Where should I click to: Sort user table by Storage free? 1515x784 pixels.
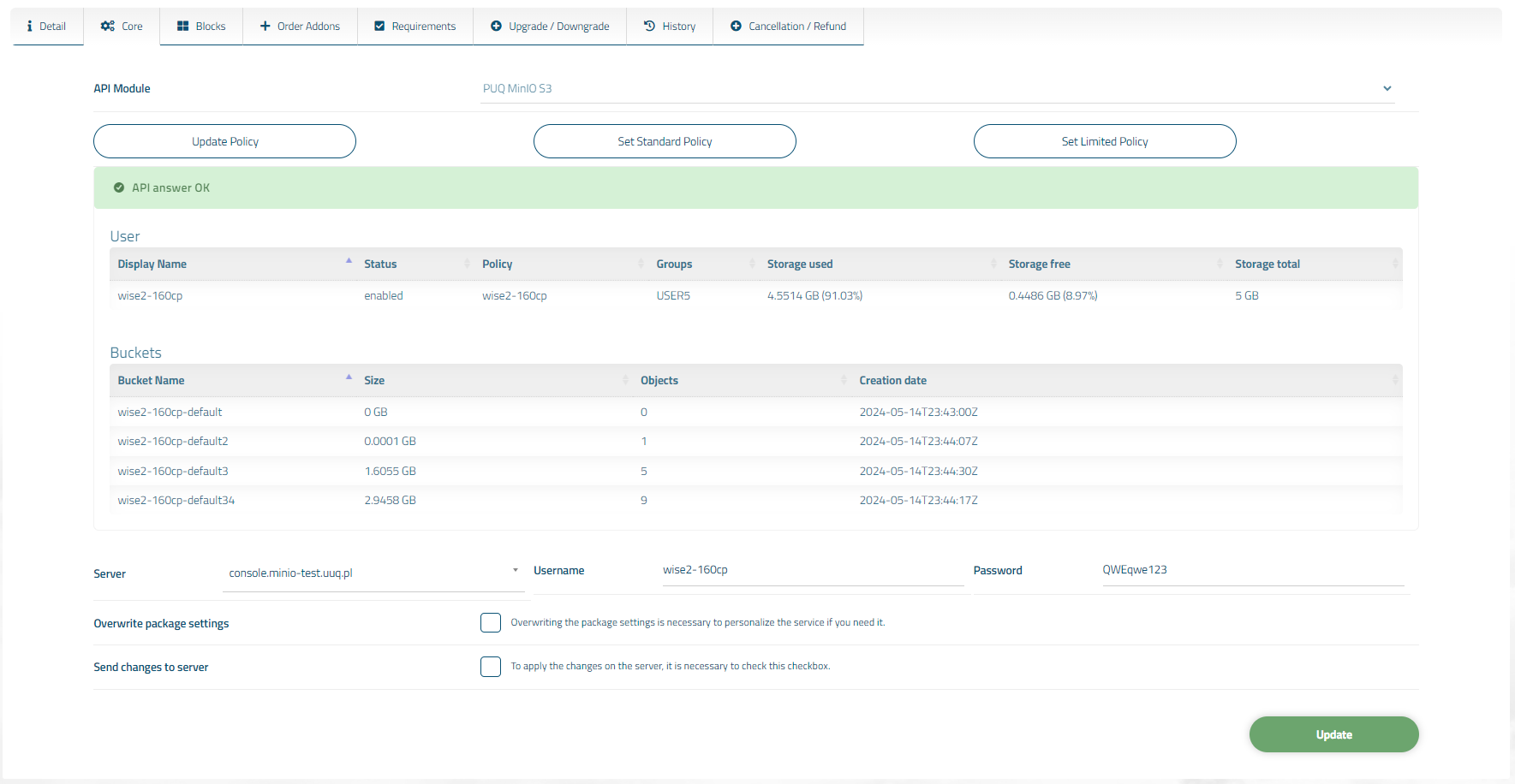coord(1114,264)
